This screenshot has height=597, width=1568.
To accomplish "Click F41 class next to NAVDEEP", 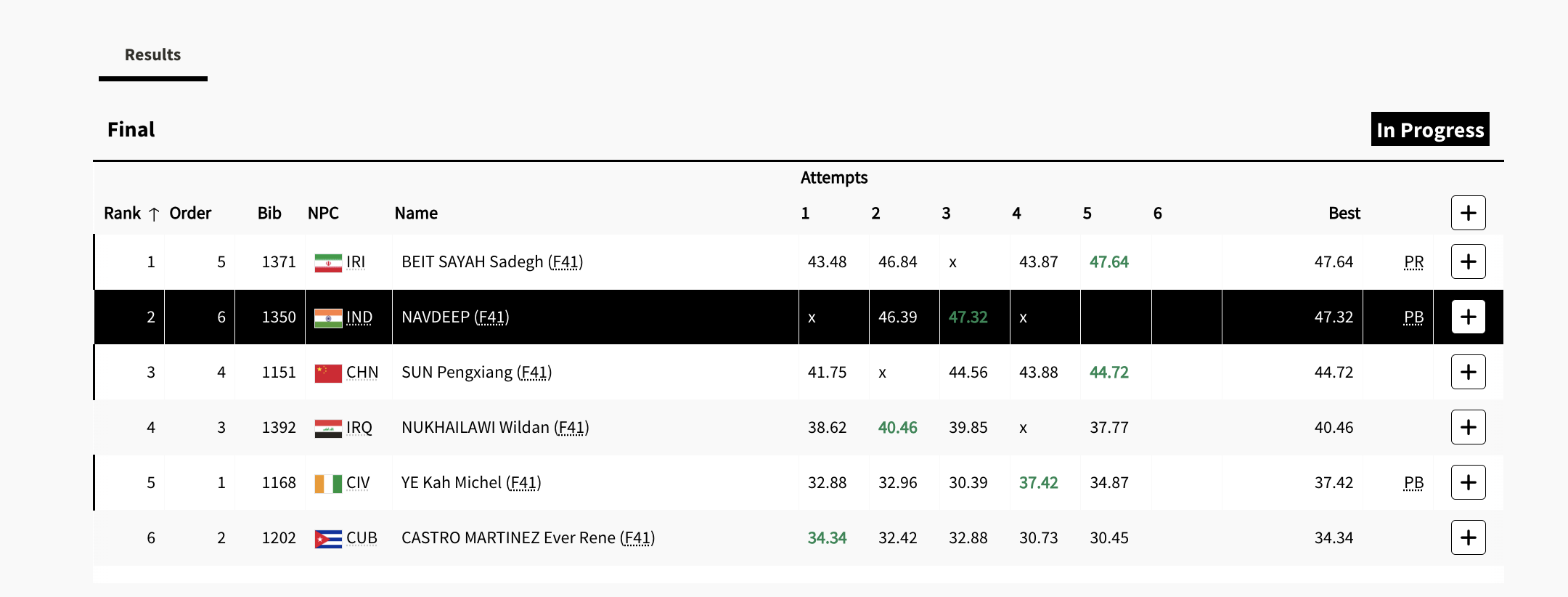I will [x=491, y=317].
